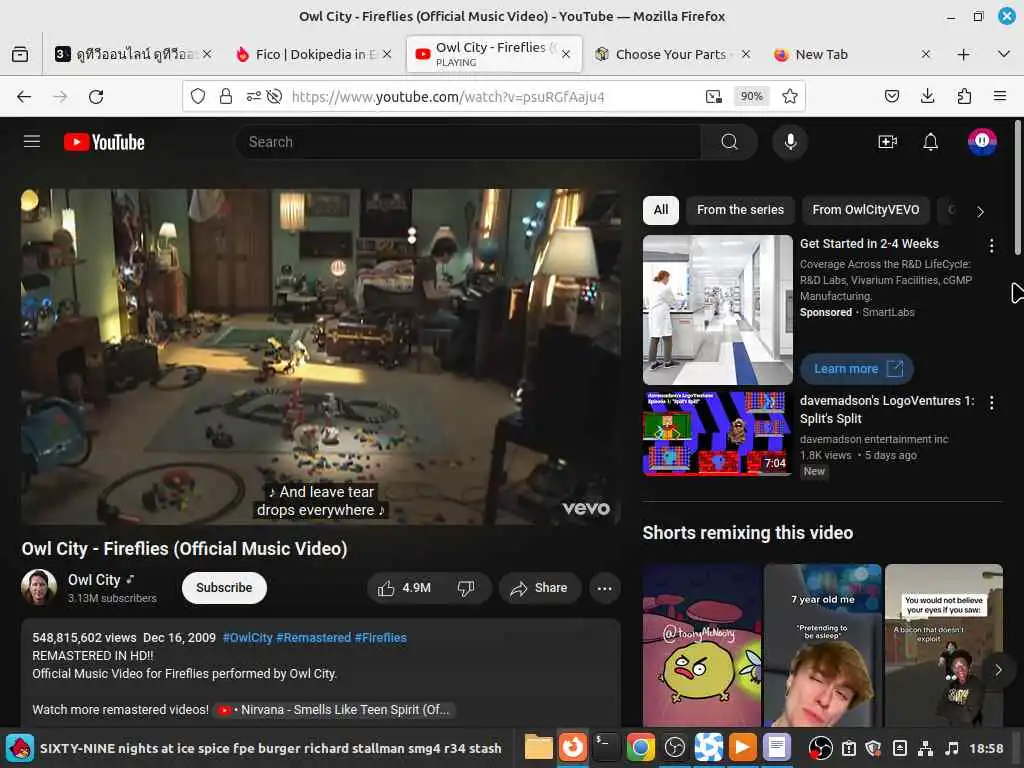The image size is (1024, 768).
Task: List all tabs dropdown
Action: tap(1004, 54)
